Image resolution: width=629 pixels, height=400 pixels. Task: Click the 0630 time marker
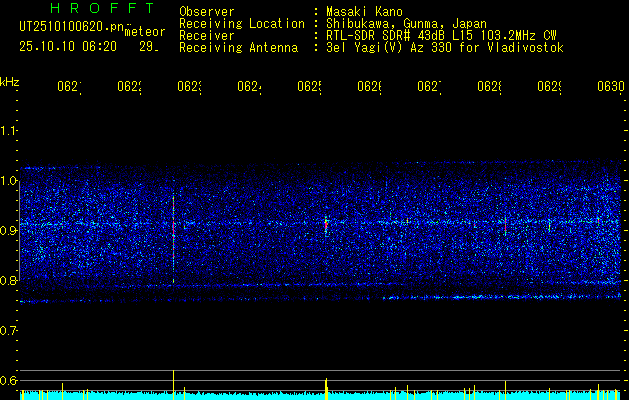(x=611, y=87)
